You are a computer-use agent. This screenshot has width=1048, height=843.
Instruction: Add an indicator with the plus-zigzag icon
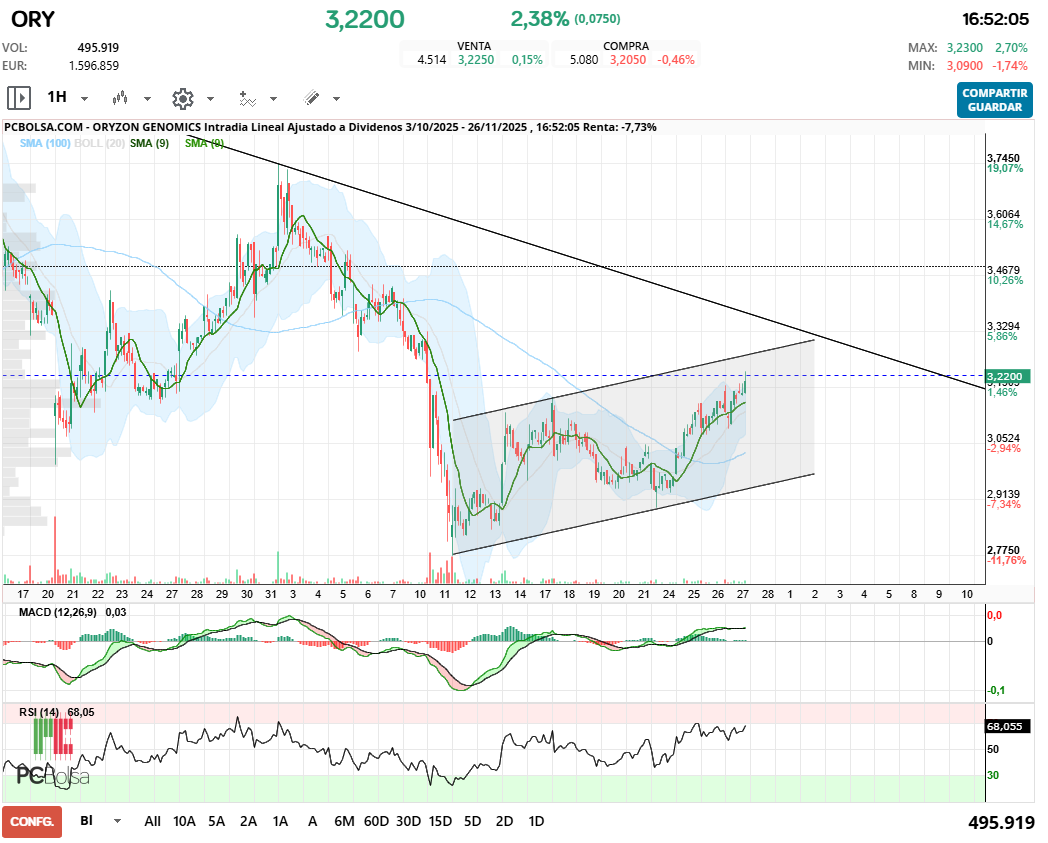(x=248, y=98)
